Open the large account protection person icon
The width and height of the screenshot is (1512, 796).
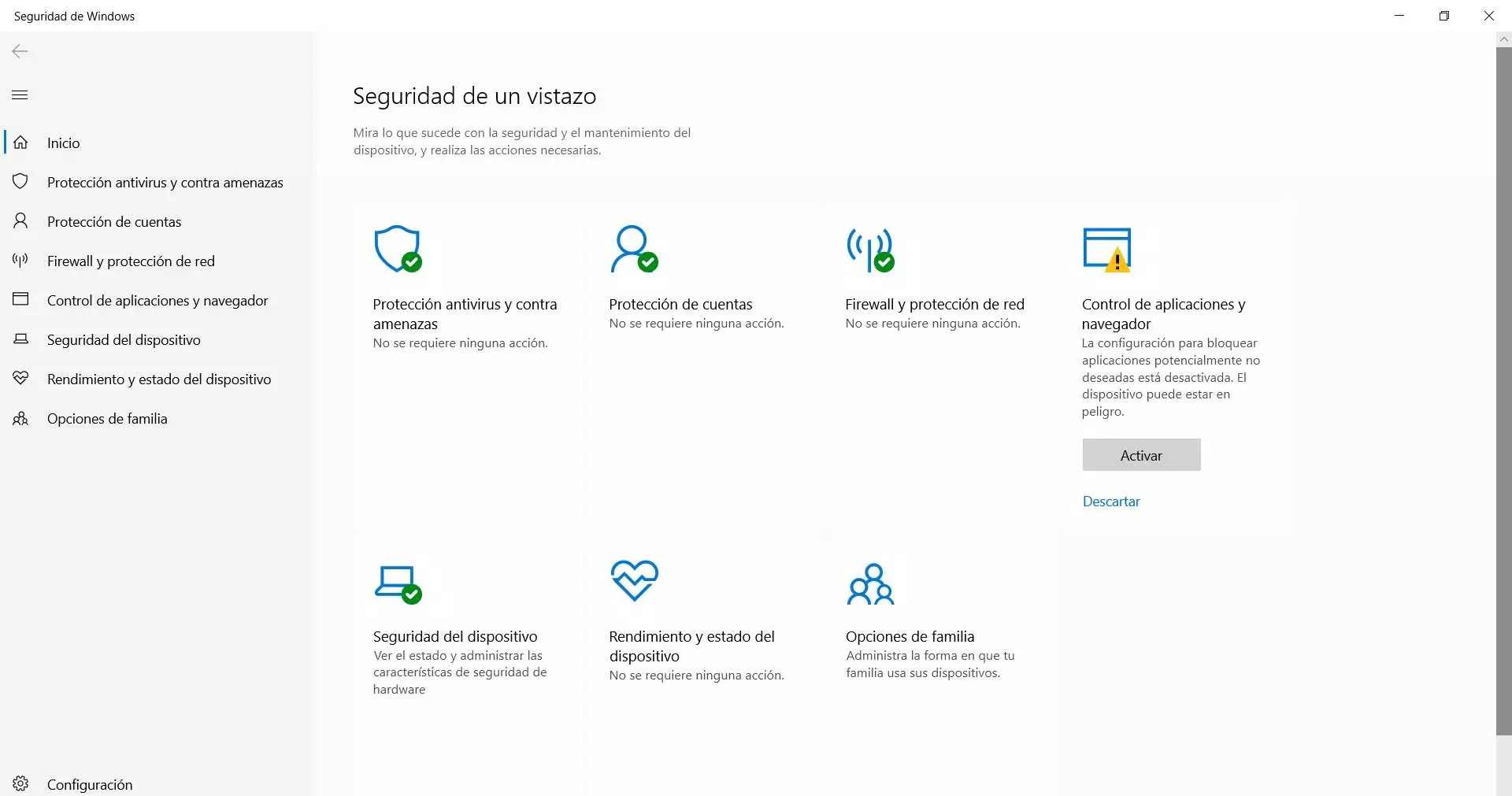634,249
